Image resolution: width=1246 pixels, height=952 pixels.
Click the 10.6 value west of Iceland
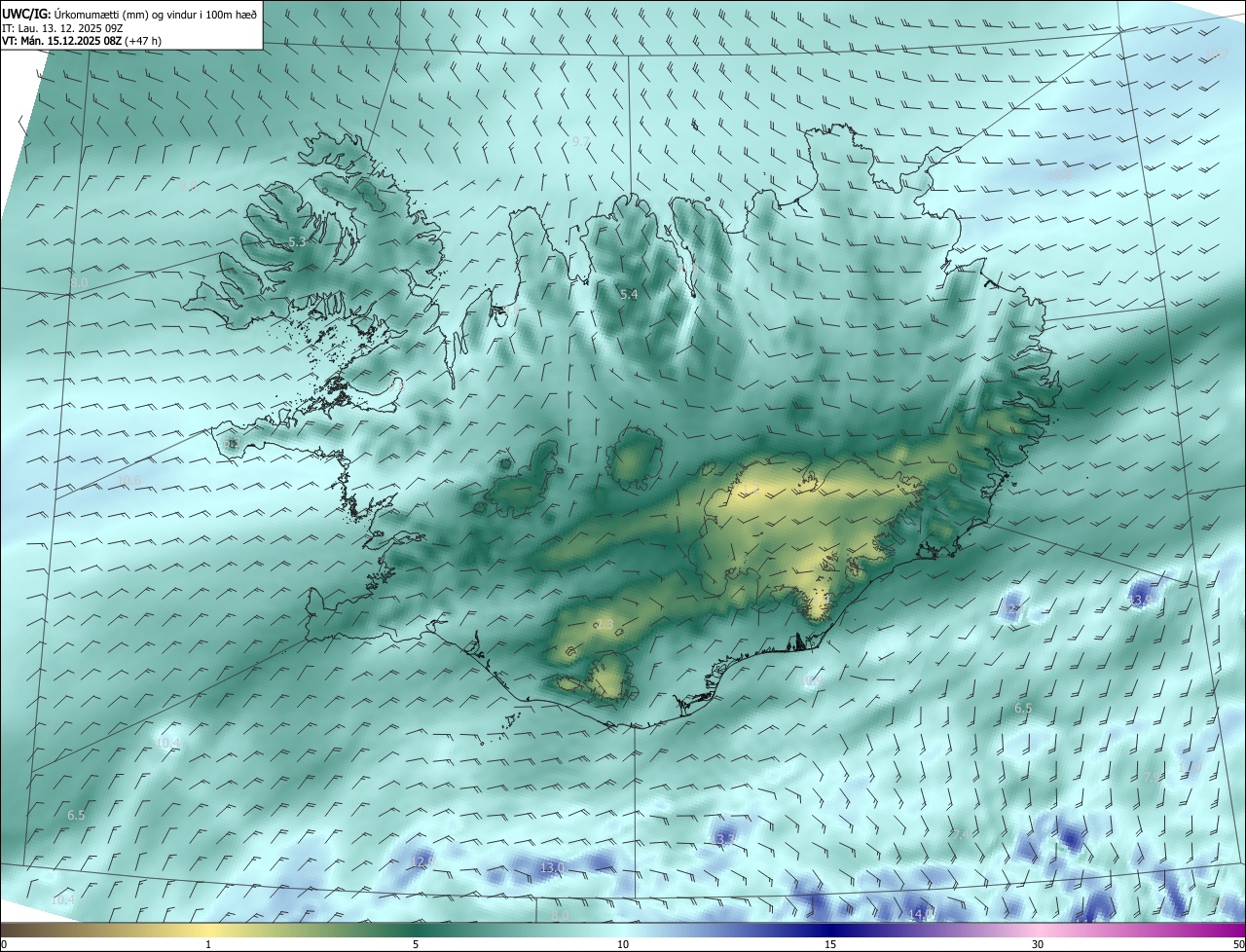pyautogui.click(x=128, y=481)
